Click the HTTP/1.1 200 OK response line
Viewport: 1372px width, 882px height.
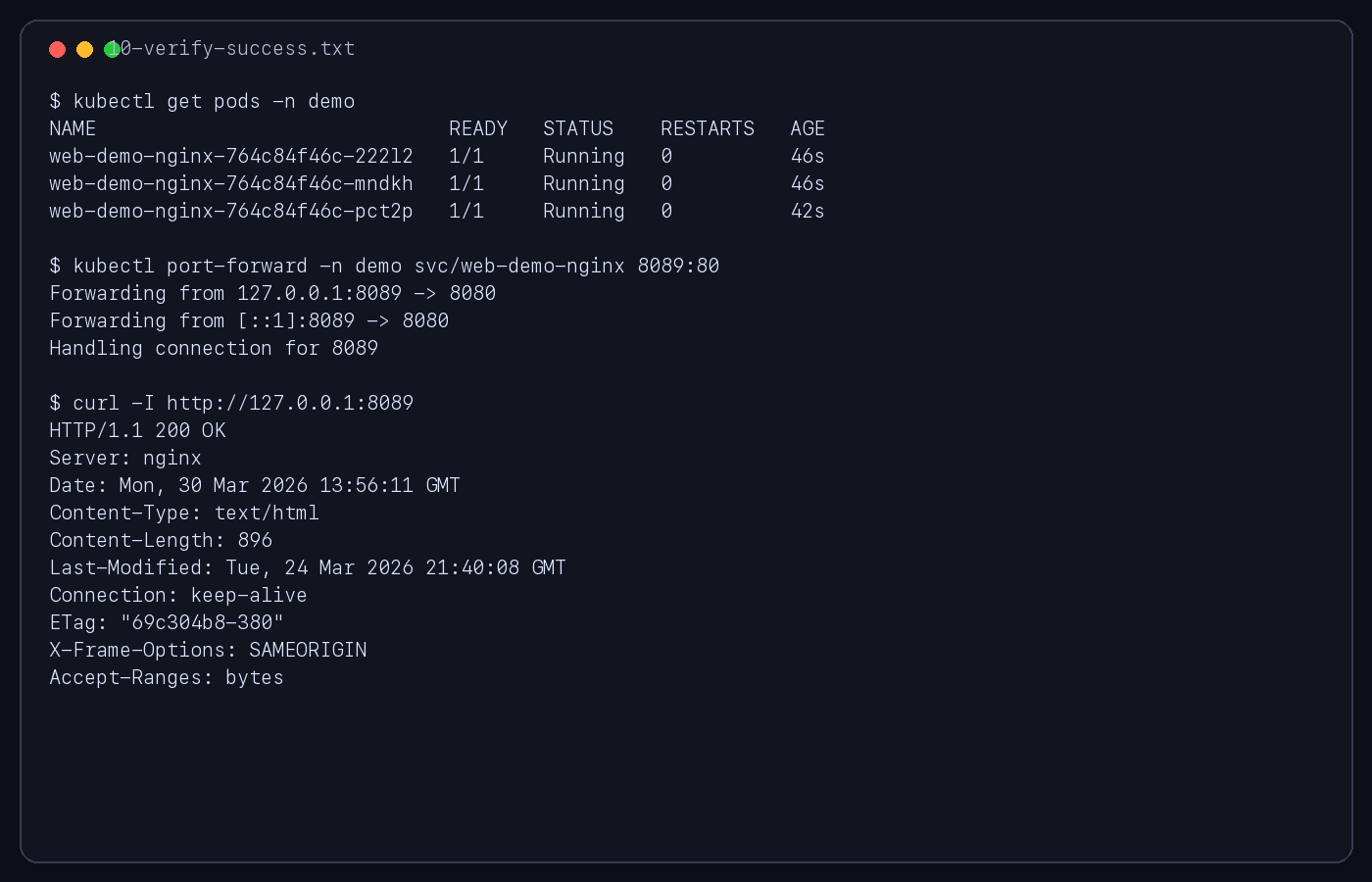click(138, 431)
